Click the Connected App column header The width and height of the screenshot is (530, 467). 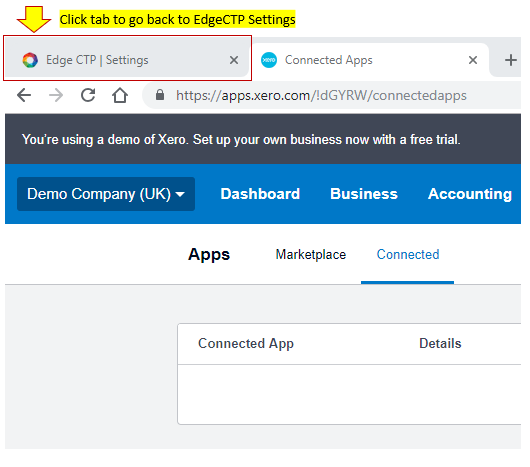point(246,343)
